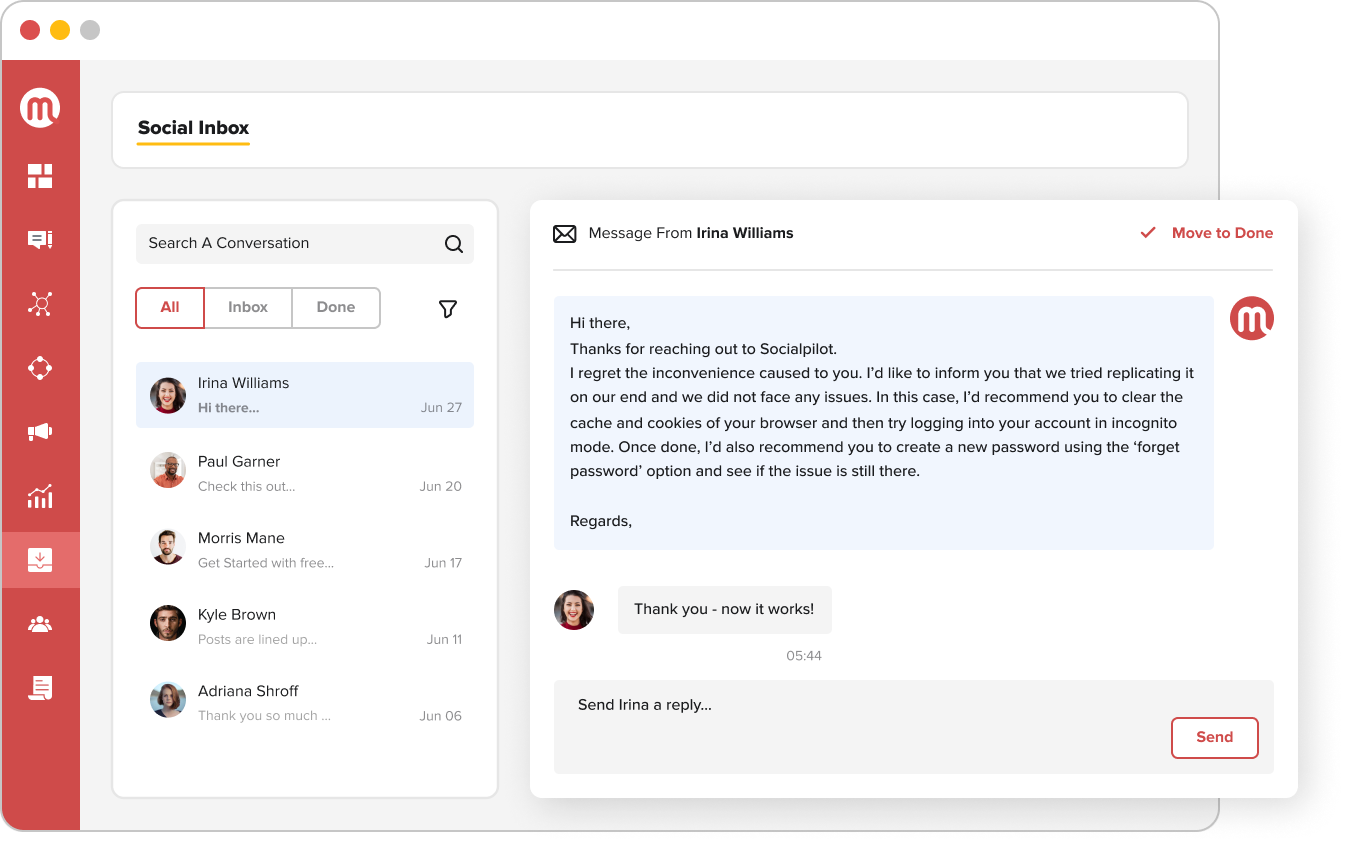Open Adriana Shroff conversation
The width and height of the screenshot is (1346, 846).
(x=305, y=702)
